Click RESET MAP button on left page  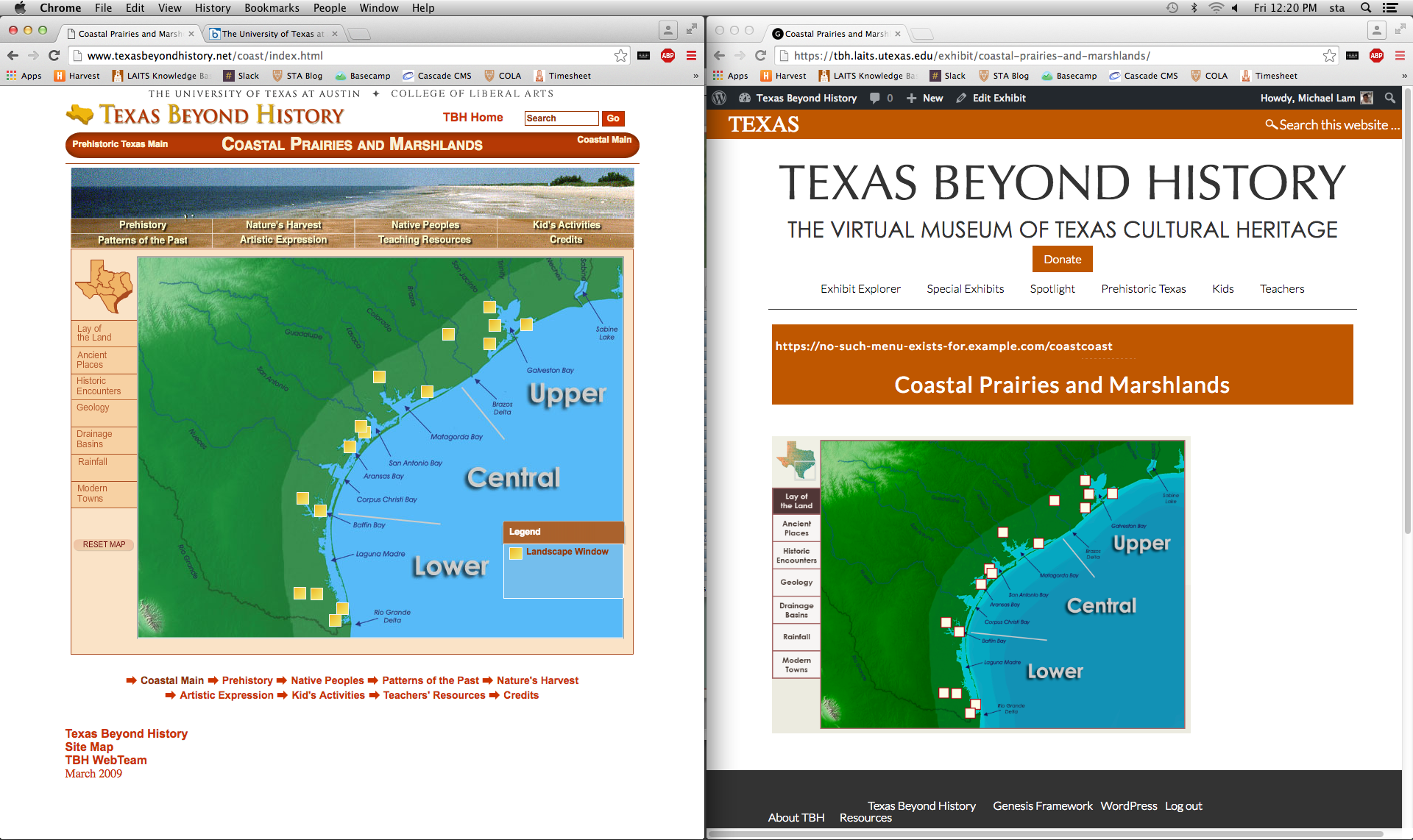104,545
